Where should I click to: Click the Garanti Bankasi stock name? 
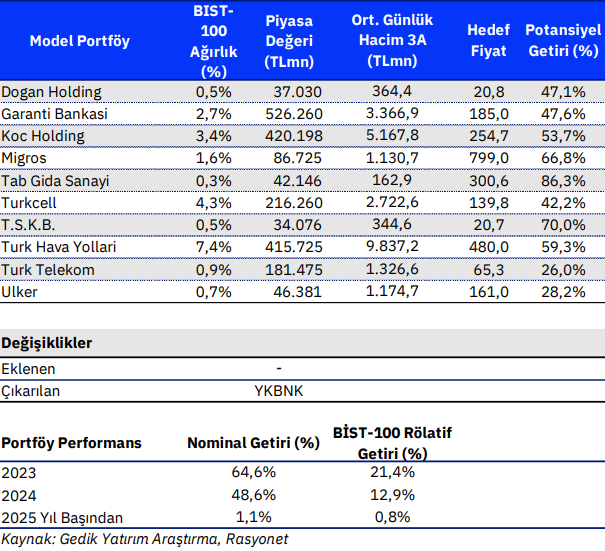click(x=54, y=114)
